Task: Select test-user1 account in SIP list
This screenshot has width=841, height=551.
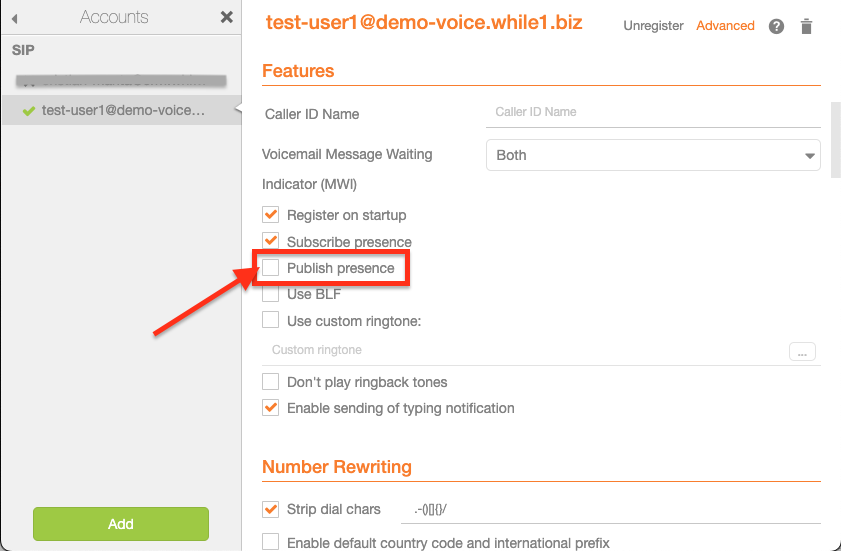Action: tap(122, 110)
